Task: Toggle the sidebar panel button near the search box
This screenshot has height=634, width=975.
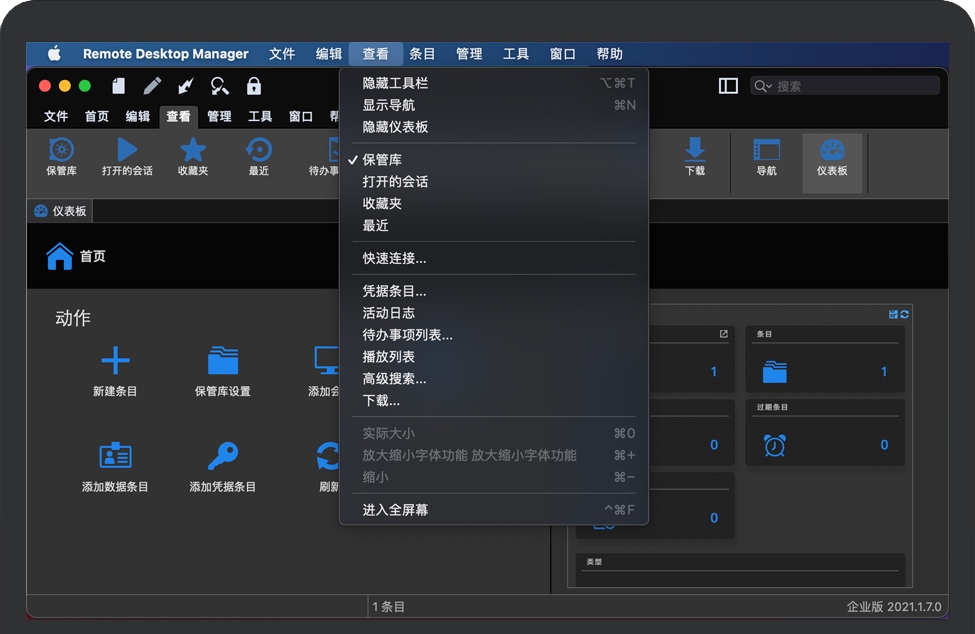Action: (x=727, y=86)
